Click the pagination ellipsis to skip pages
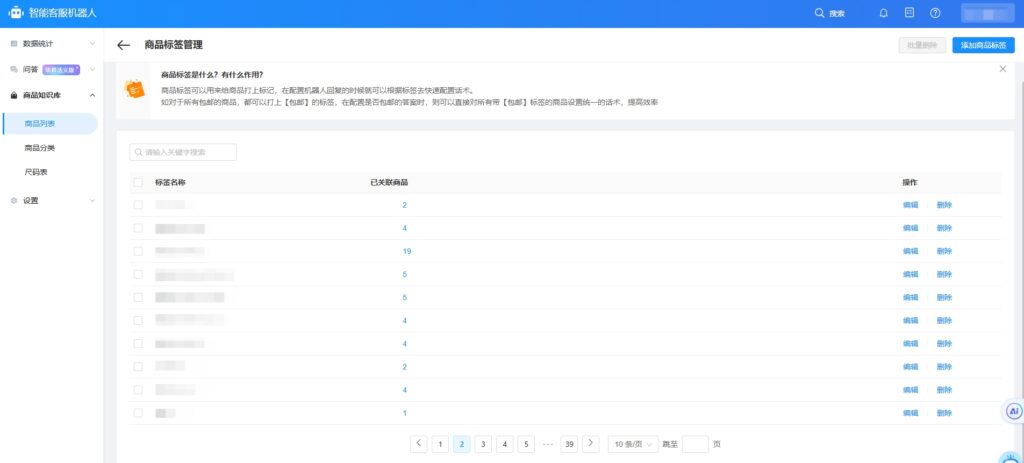The width and height of the screenshot is (1024, 463). pyautogui.click(x=548, y=444)
